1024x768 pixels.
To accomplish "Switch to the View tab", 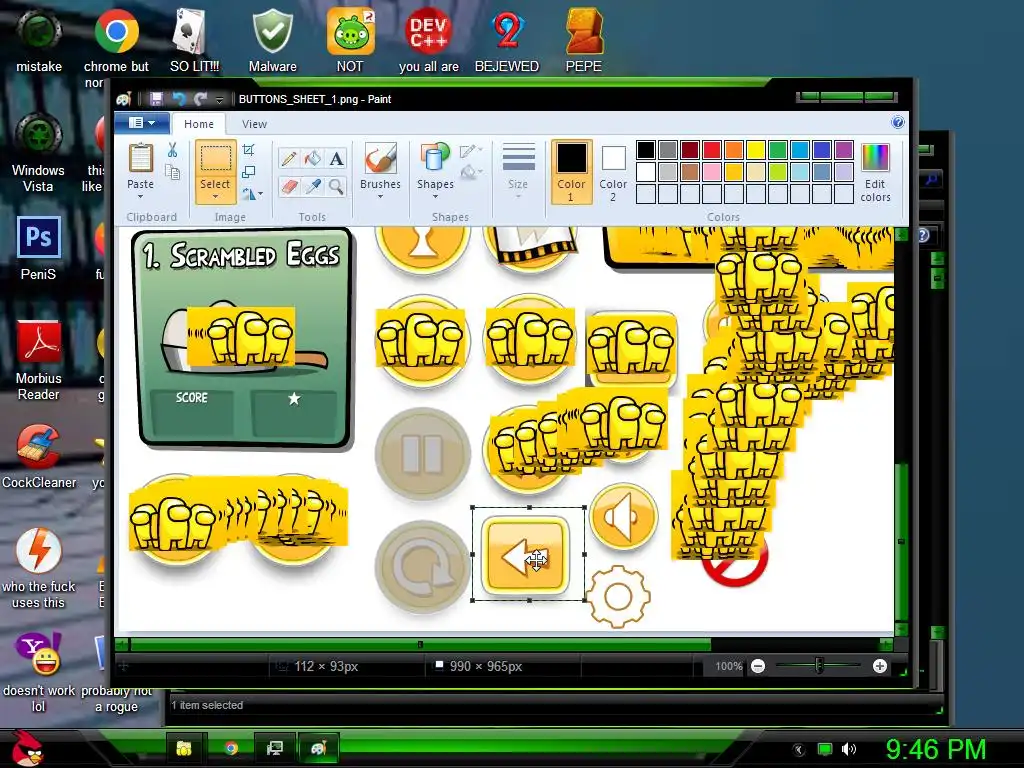I will point(254,123).
